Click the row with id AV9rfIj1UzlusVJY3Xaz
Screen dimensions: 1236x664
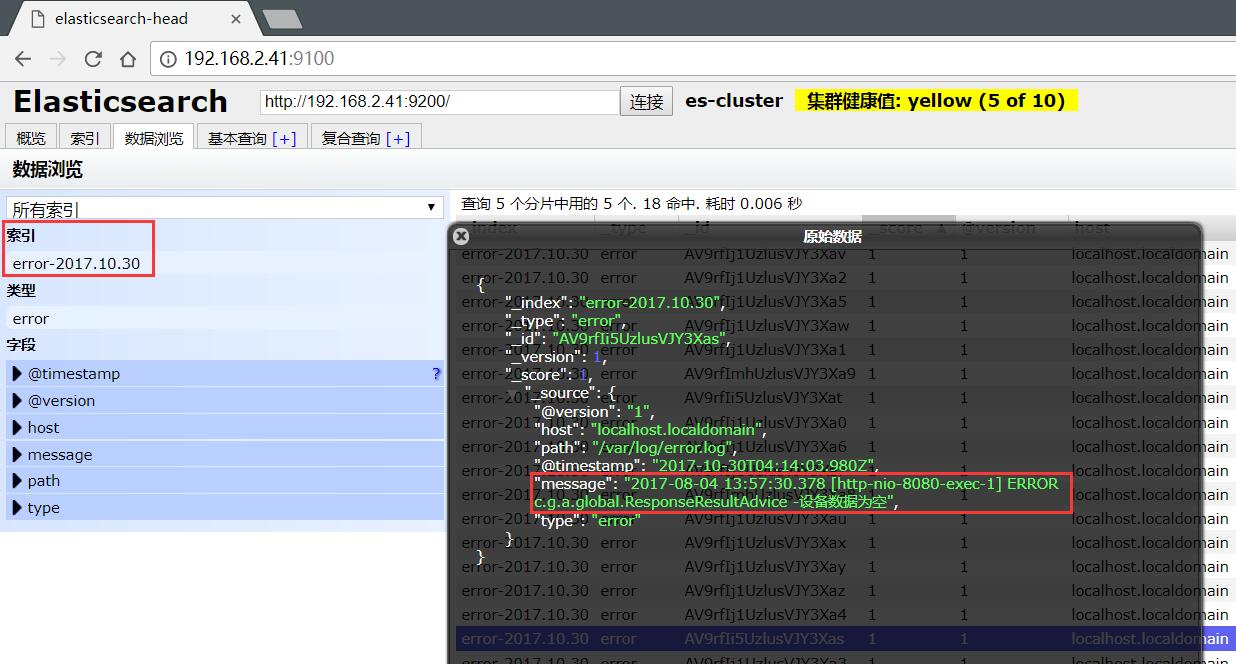tap(845, 590)
